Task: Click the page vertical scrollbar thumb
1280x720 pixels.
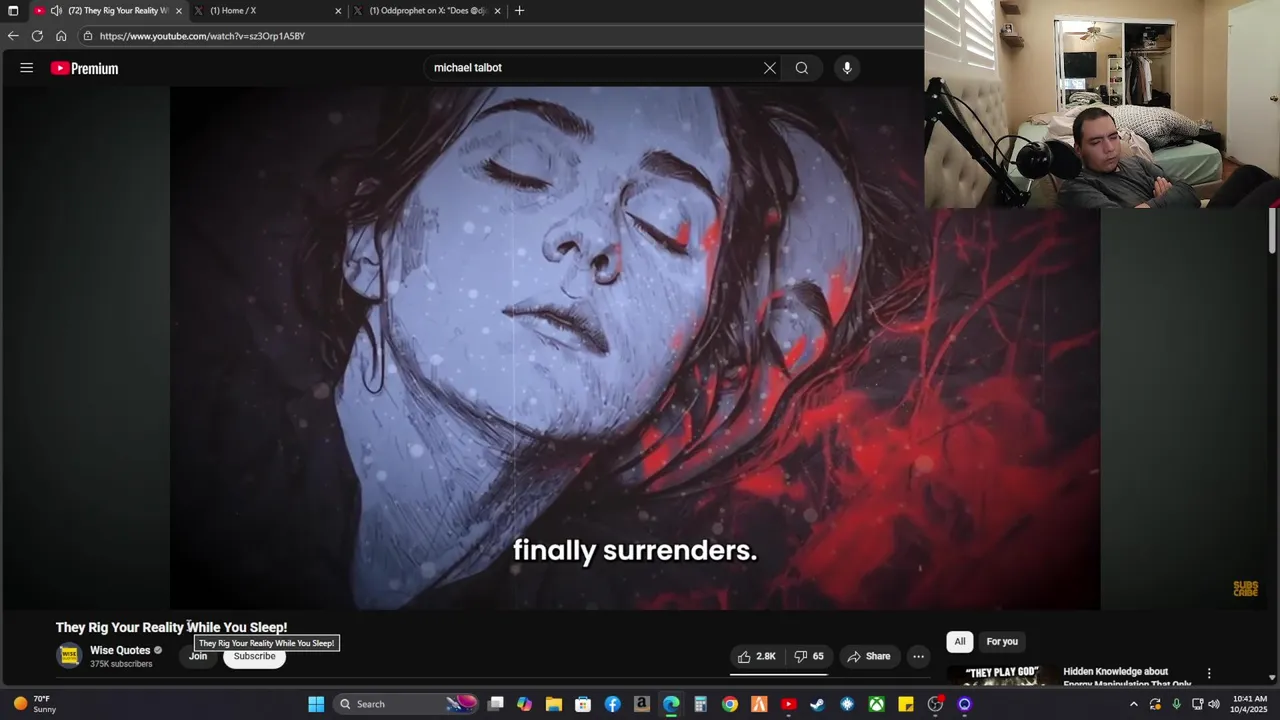Action: click(1272, 230)
